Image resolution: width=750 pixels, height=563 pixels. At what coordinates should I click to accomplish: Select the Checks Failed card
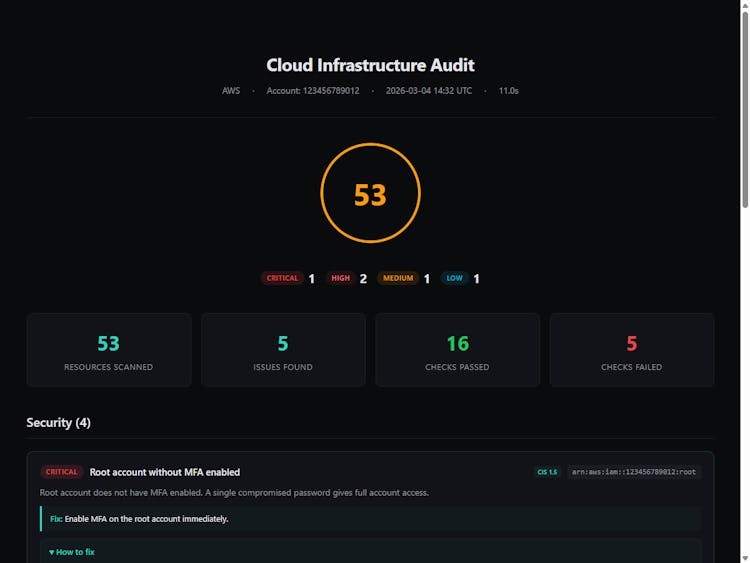click(x=631, y=350)
